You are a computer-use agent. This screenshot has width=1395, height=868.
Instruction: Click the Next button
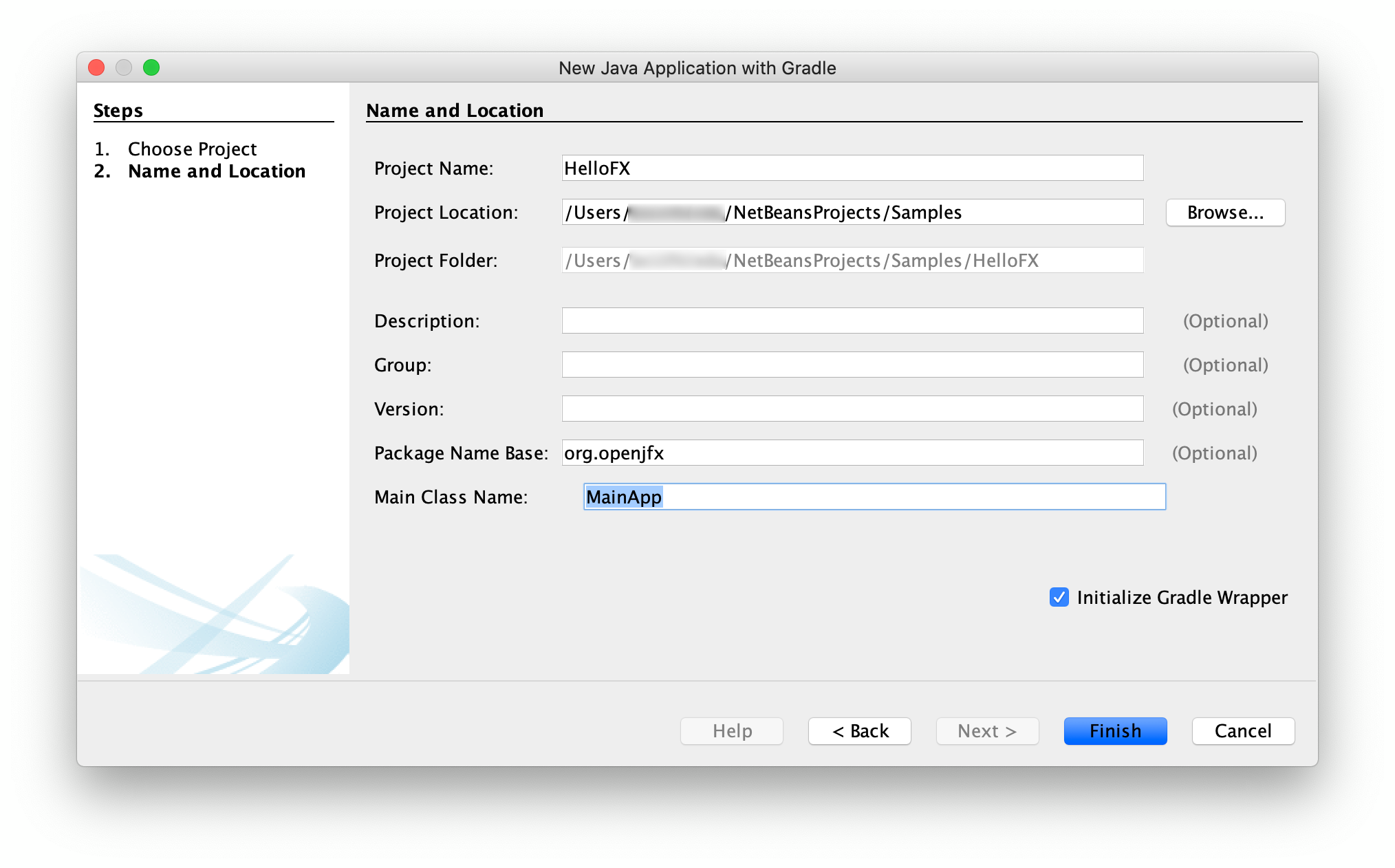click(986, 730)
